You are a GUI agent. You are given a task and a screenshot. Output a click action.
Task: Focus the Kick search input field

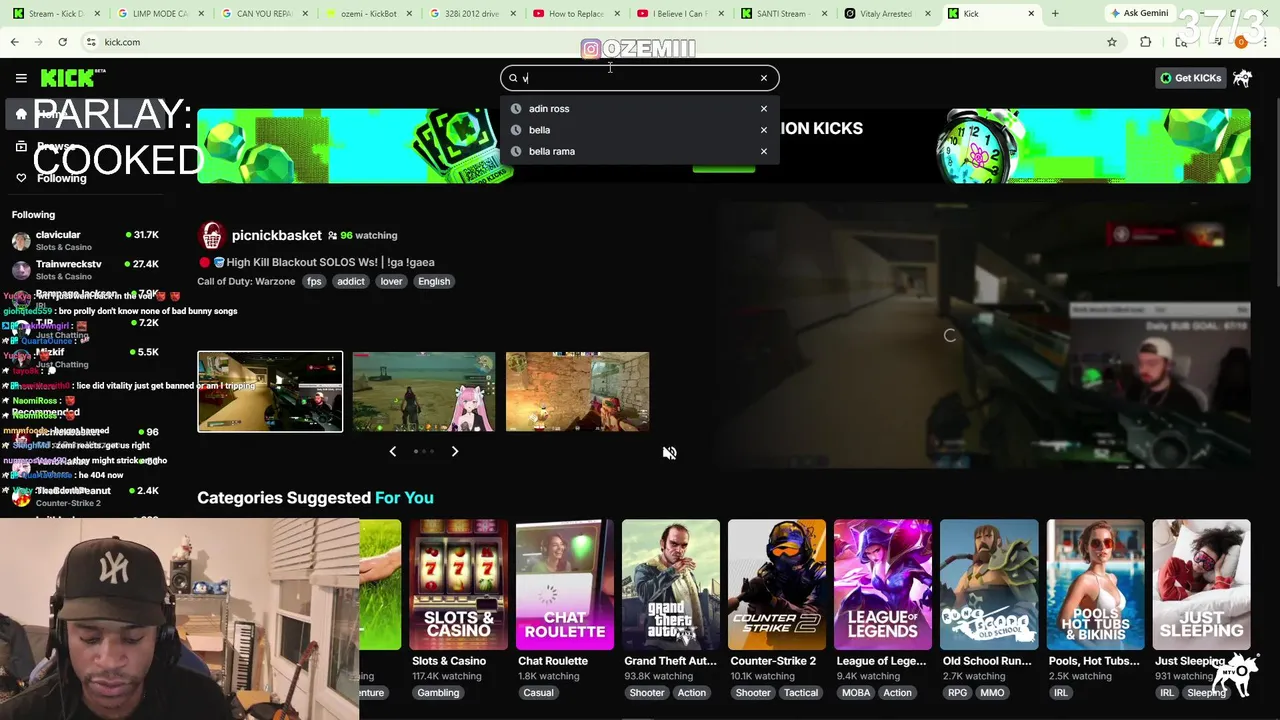[x=638, y=78]
